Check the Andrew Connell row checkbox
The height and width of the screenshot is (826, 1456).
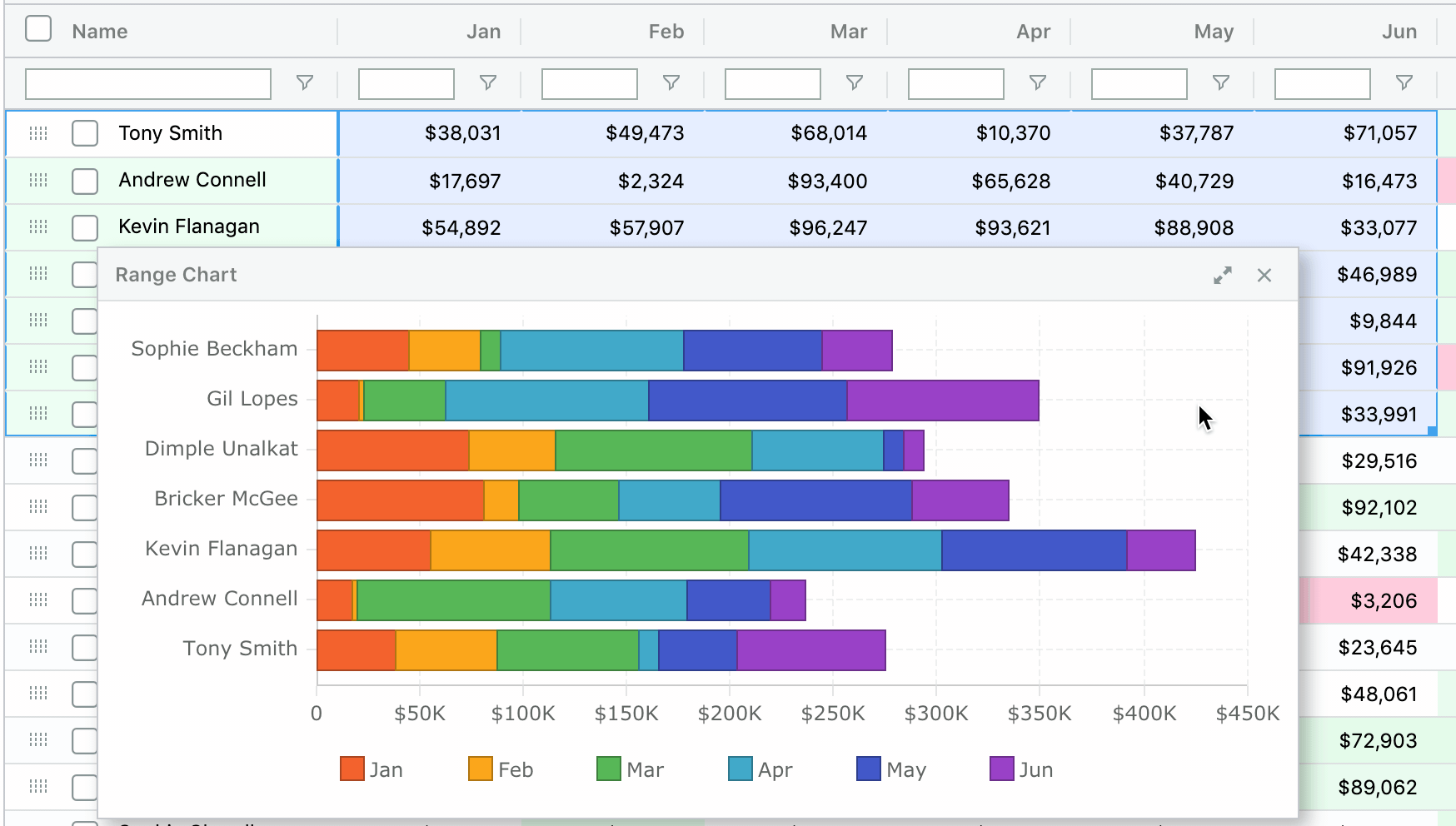[85, 181]
